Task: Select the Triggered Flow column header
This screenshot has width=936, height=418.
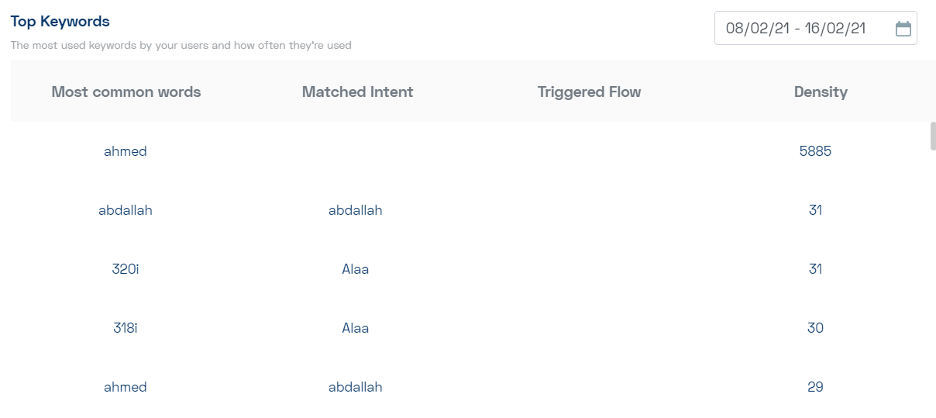Action: (589, 91)
